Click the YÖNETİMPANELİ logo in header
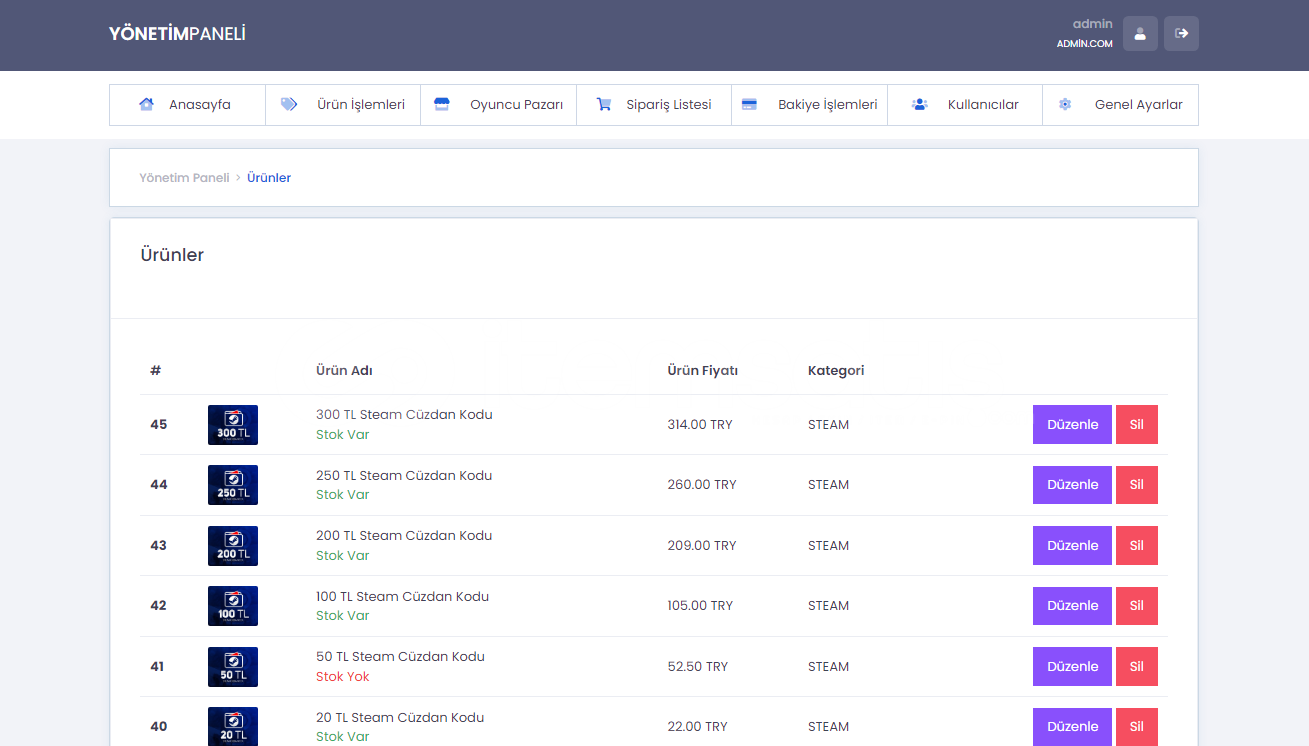This screenshot has height=746, width=1309. click(x=177, y=34)
